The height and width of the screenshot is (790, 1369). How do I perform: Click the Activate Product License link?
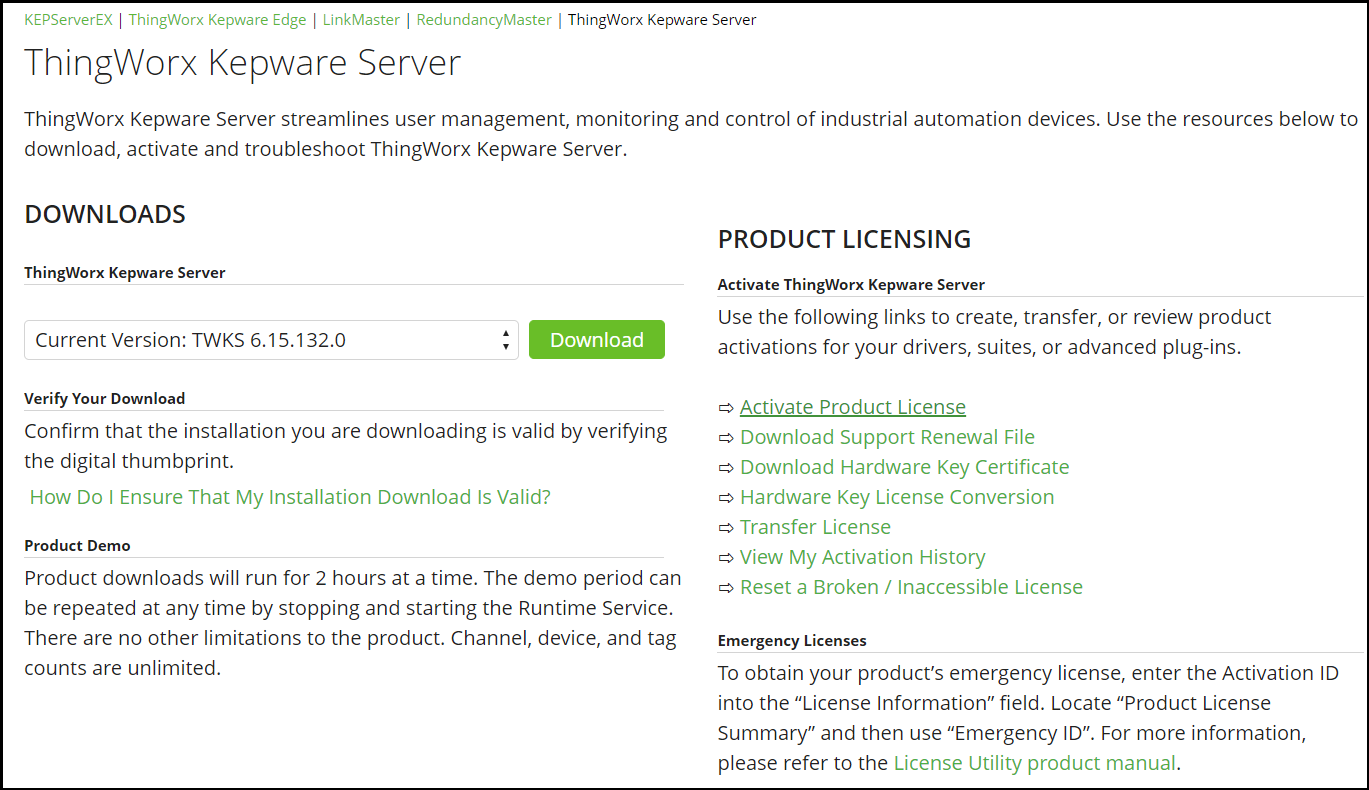click(852, 407)
